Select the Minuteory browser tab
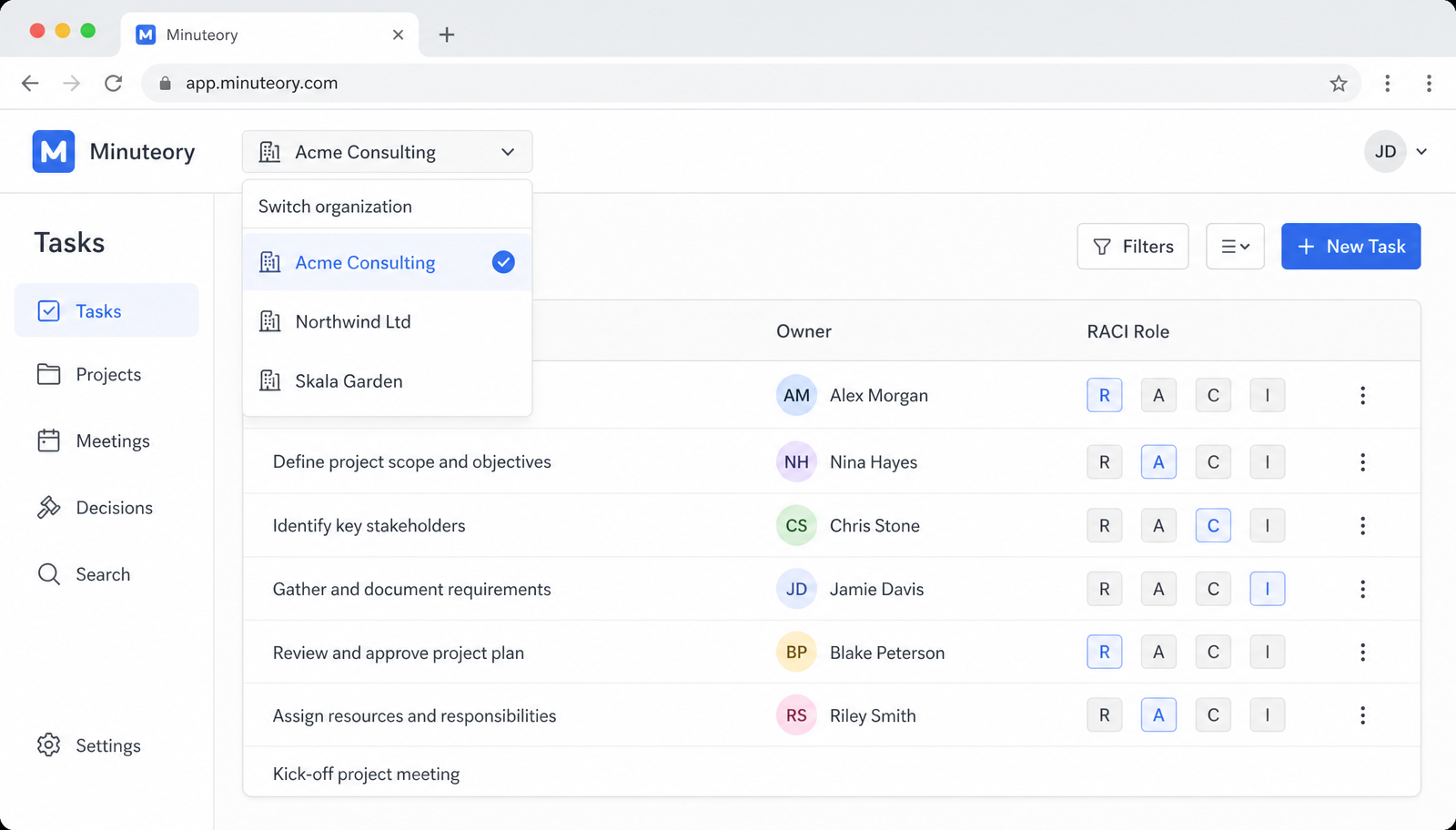This screenshot has height=830, width=1456. click(269, 35)
